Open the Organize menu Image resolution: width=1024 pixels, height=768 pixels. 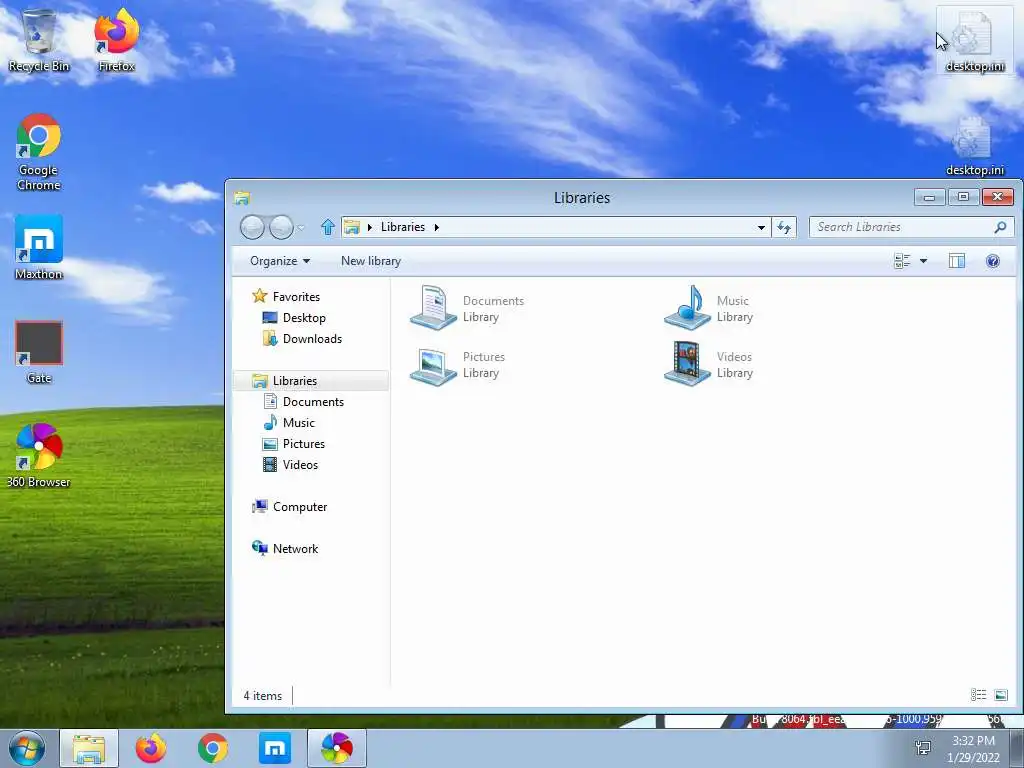click(x=280, y=261)
